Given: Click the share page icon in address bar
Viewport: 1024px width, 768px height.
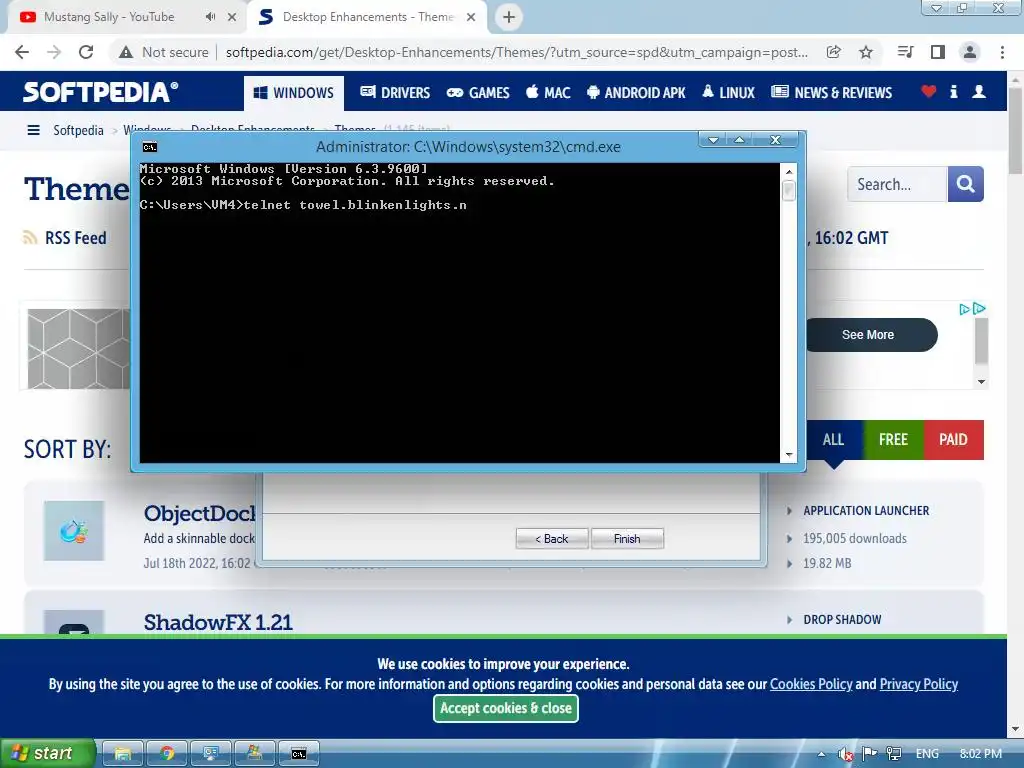Looking at the screenshot, I should [x=833, y=52].
